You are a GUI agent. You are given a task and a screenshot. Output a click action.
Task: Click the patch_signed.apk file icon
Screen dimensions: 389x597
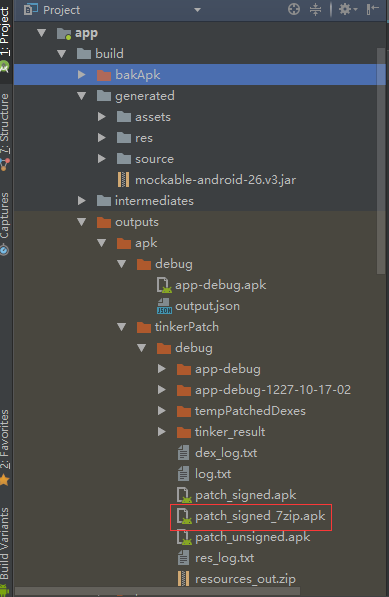point(184,495)
